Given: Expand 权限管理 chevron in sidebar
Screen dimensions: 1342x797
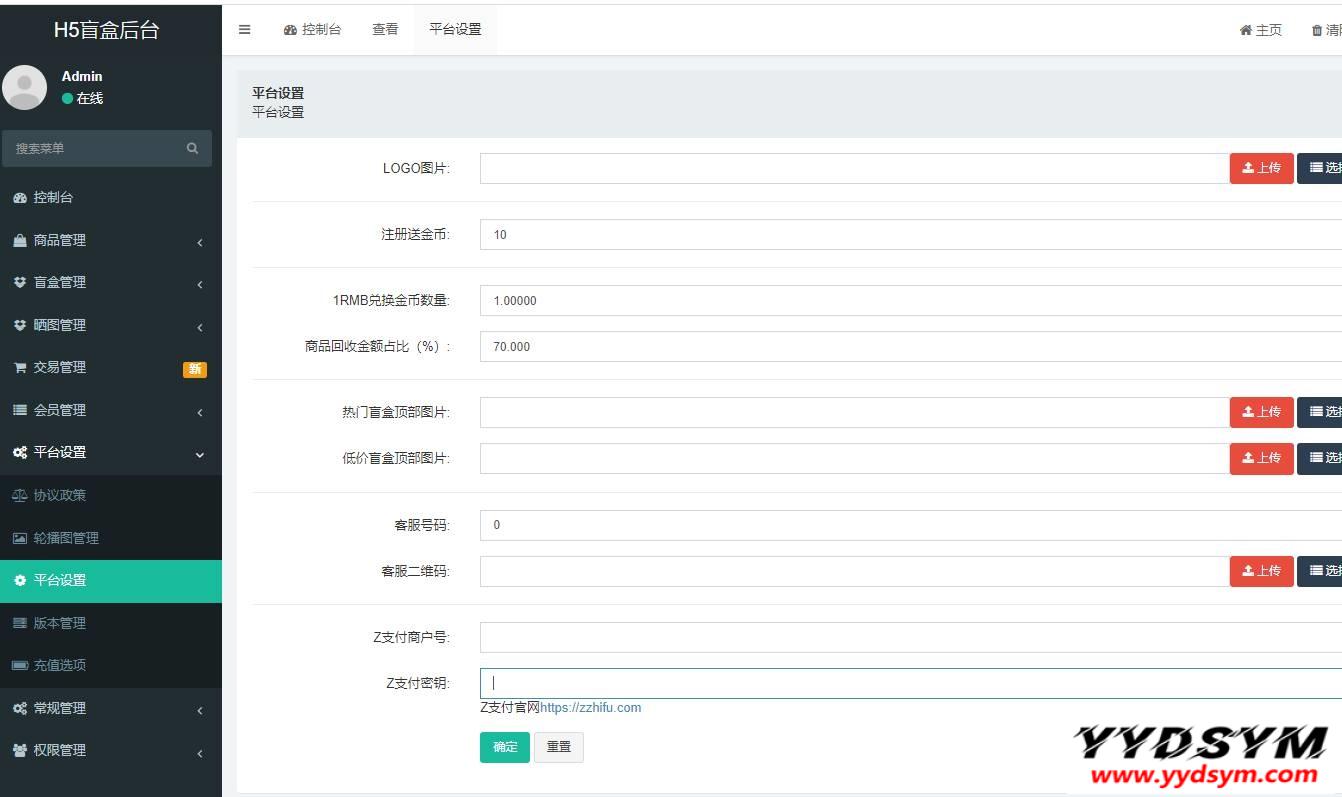Looking at the screenshot, I should (200, 752).
